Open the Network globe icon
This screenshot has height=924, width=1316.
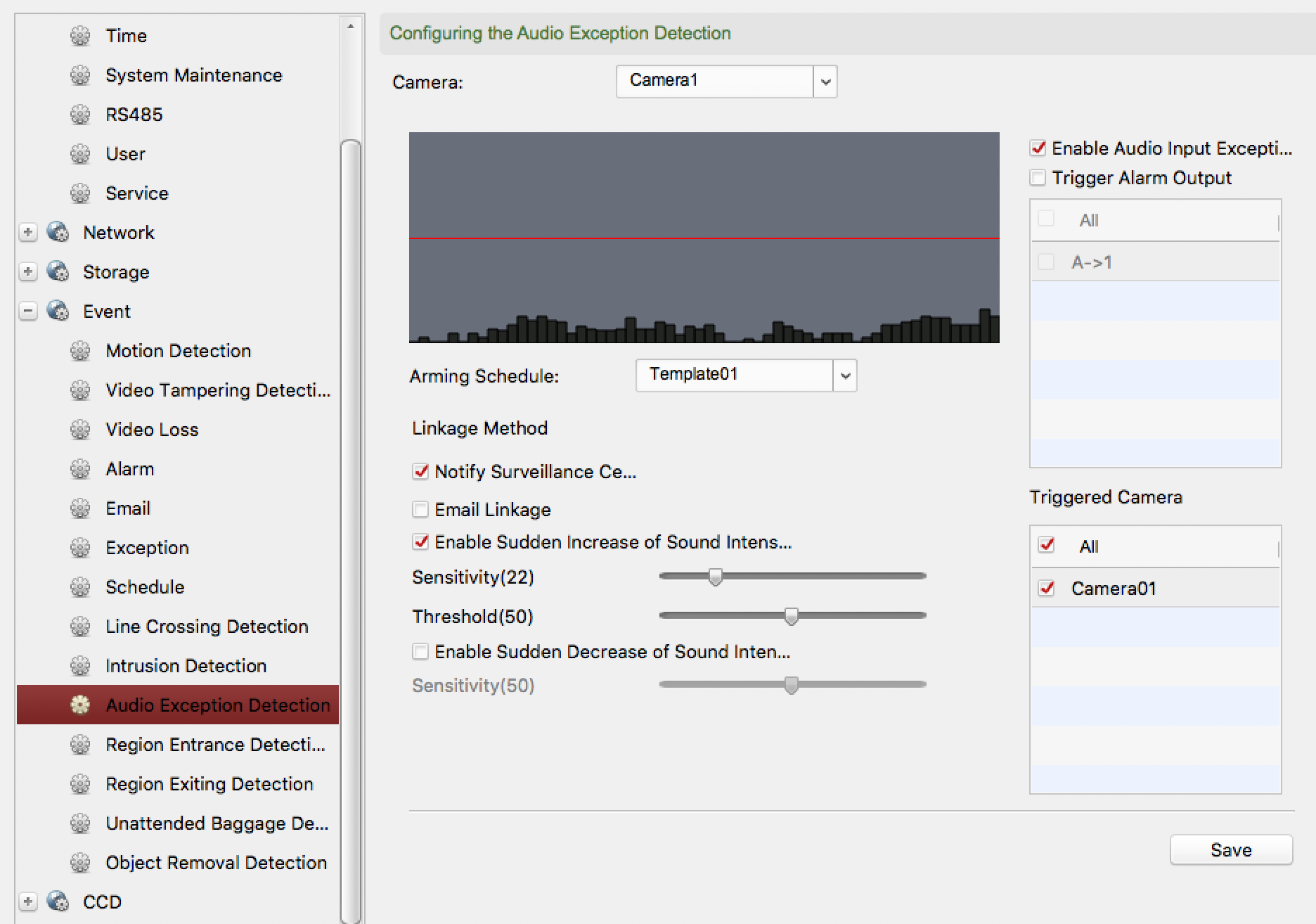pyautogui.click(x=56, y=232)
